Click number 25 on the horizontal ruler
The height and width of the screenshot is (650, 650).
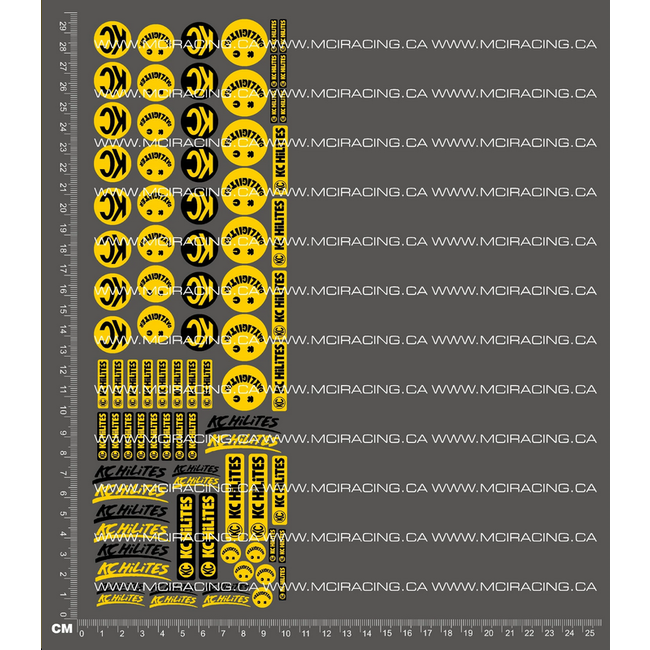(x=589, y=633)
